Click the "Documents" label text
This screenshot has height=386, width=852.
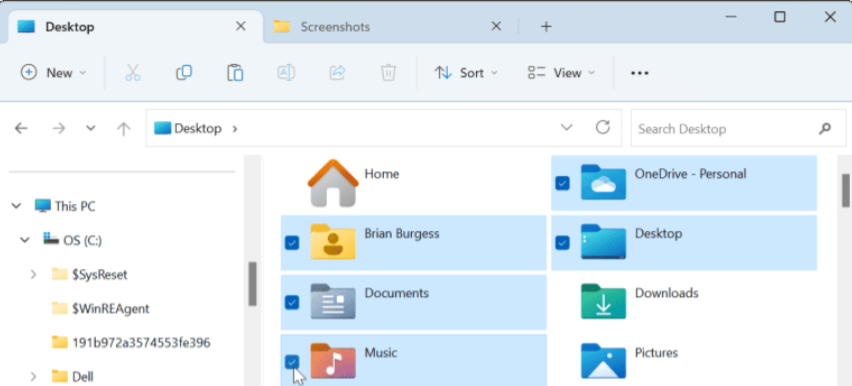[x=397, y=293]
